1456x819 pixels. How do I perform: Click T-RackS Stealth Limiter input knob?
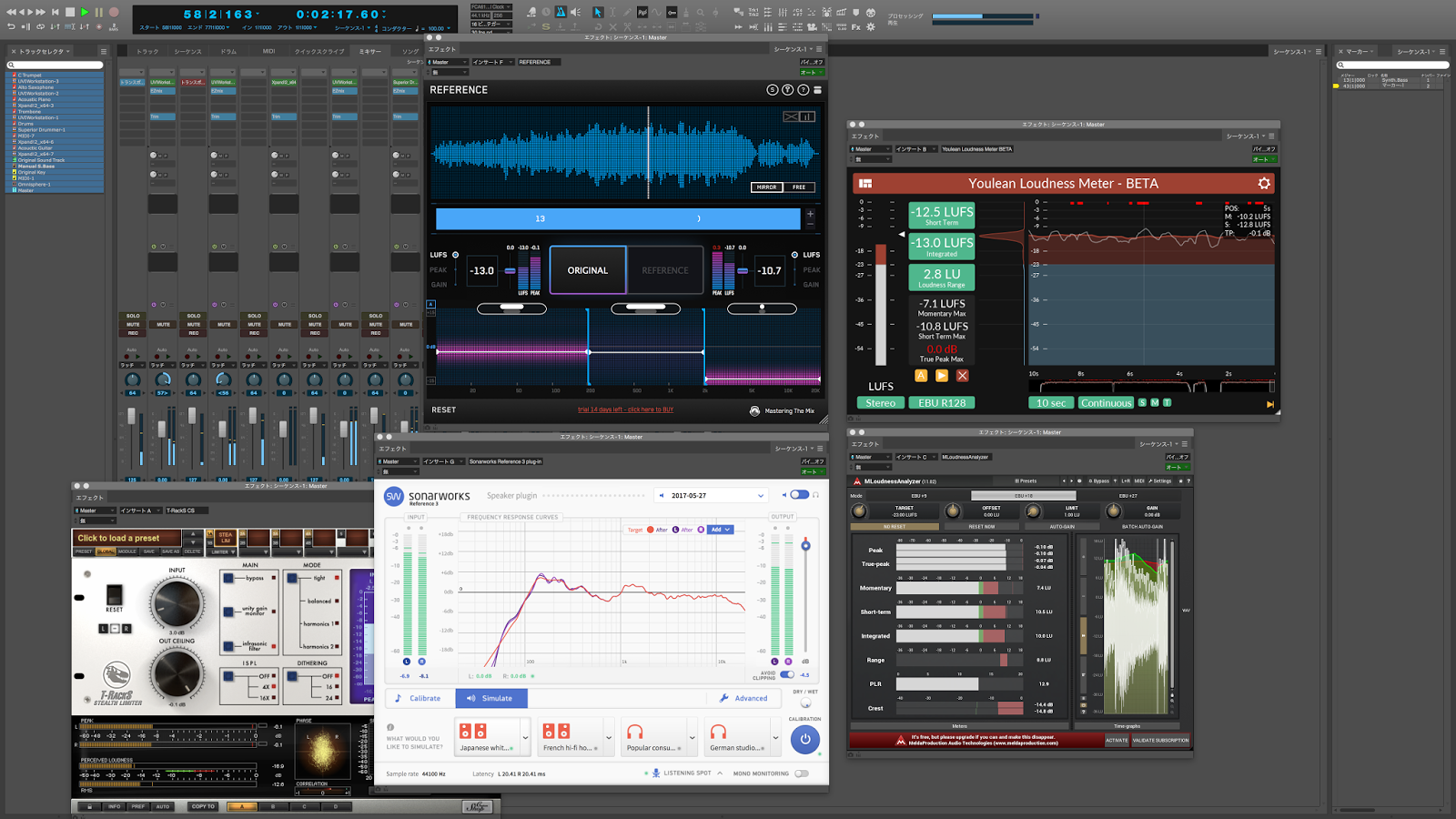coord(177,602)
